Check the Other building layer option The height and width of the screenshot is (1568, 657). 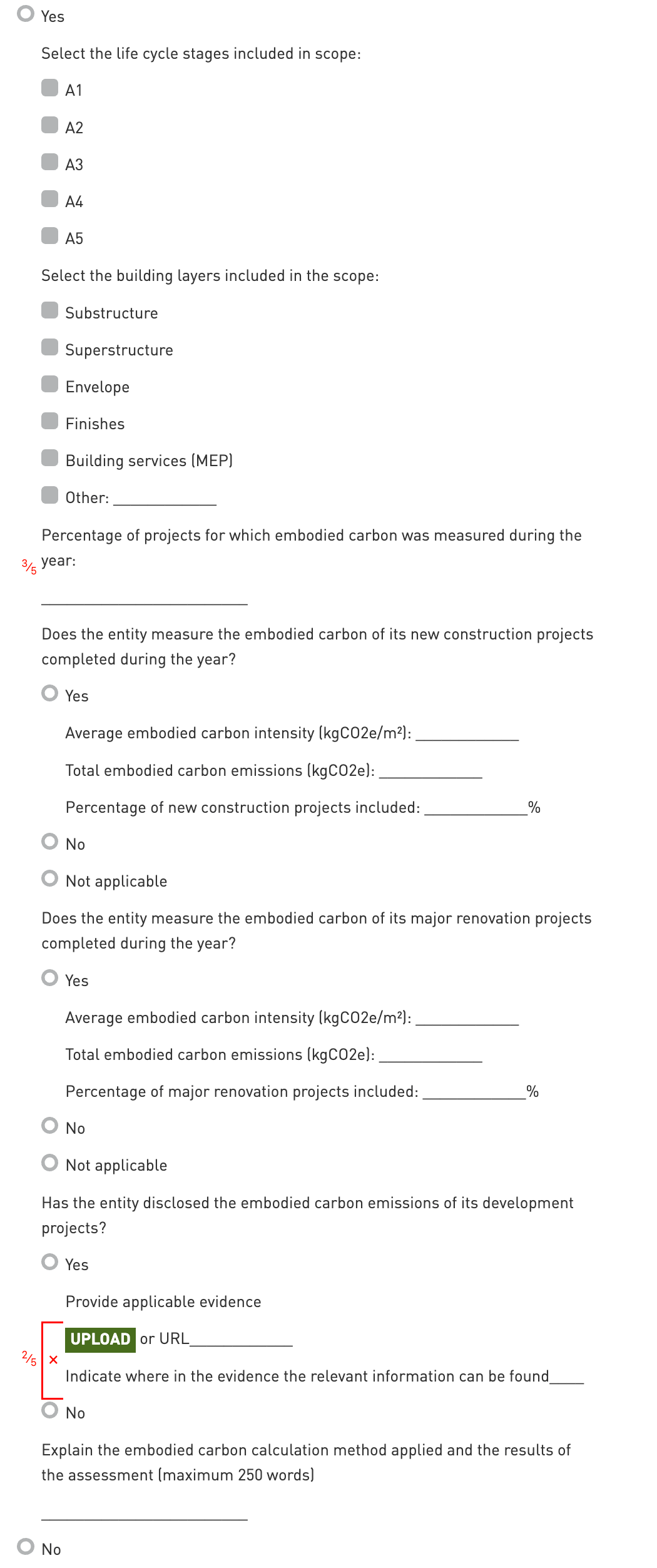pyautogui.click(x=50, y=495)
